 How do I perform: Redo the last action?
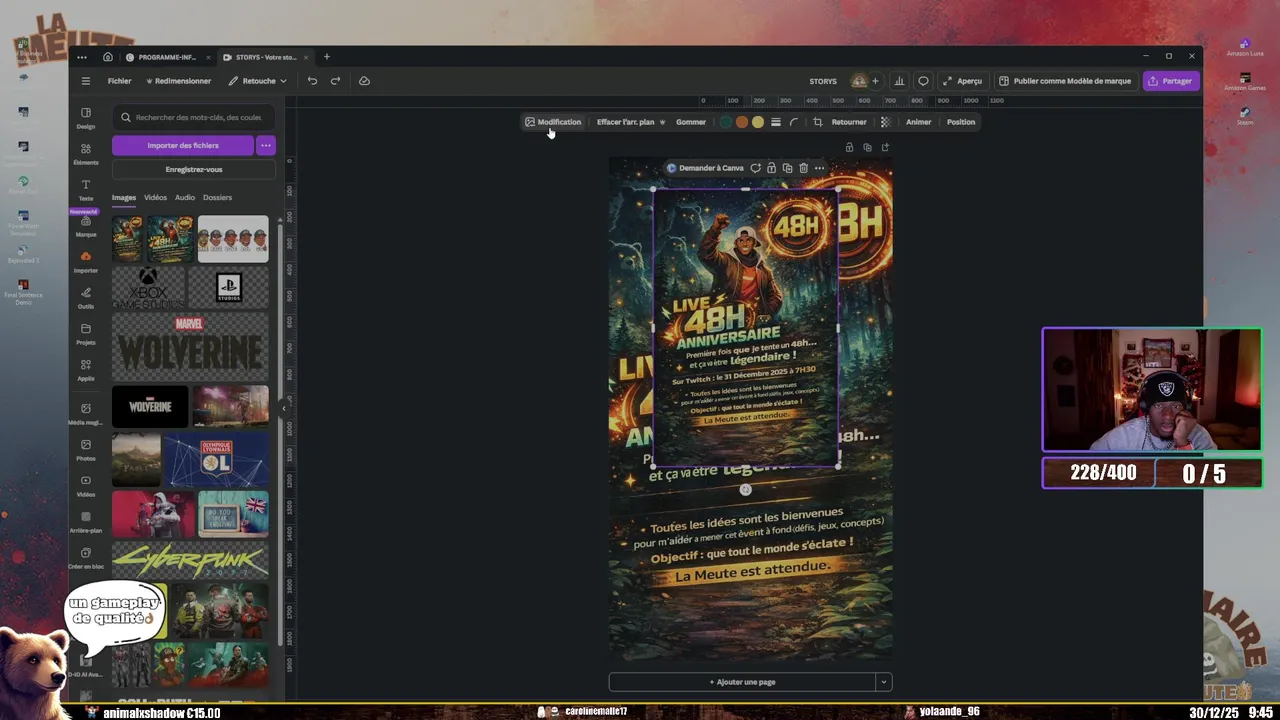click(335, 81)
